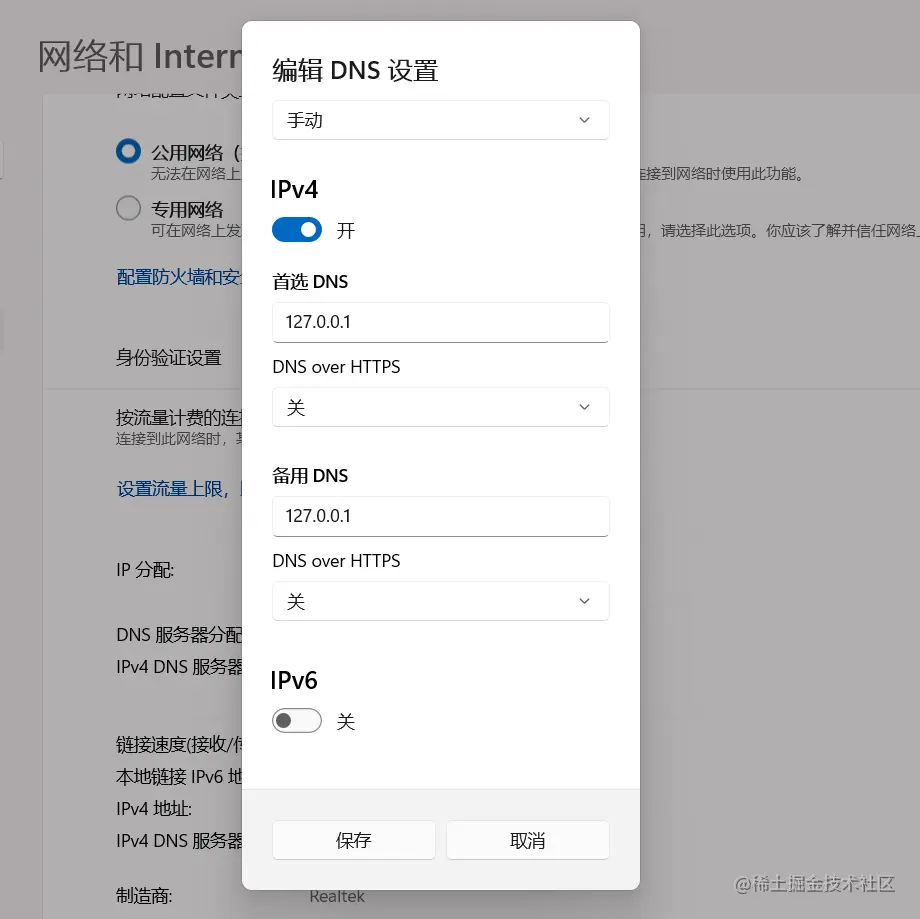Click the 首选 DNS input field
Screen dimensions: 920x919
click(x=441, y=322)
